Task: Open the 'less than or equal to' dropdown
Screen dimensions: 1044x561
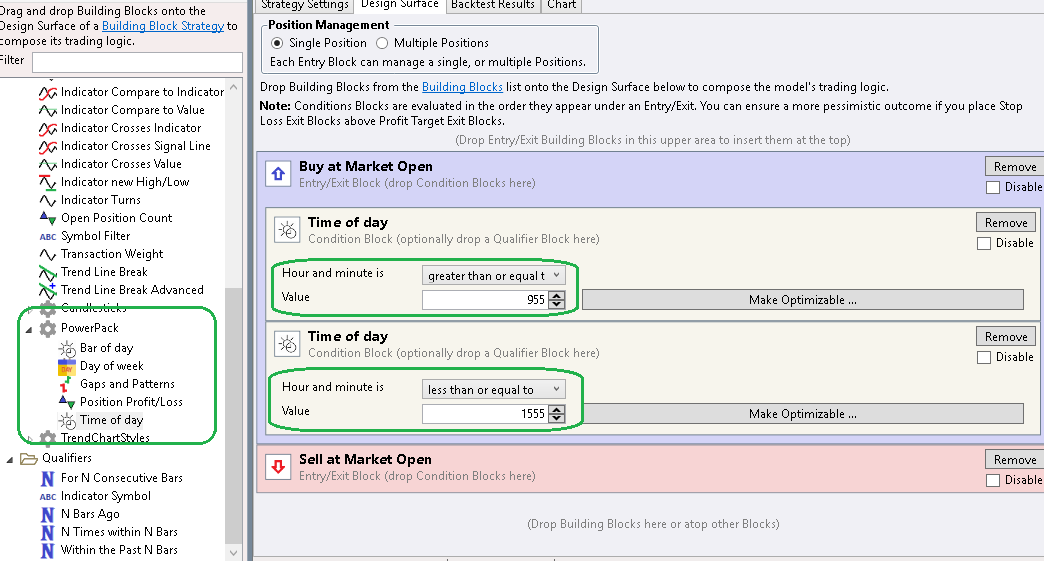Action: point(494,389)
